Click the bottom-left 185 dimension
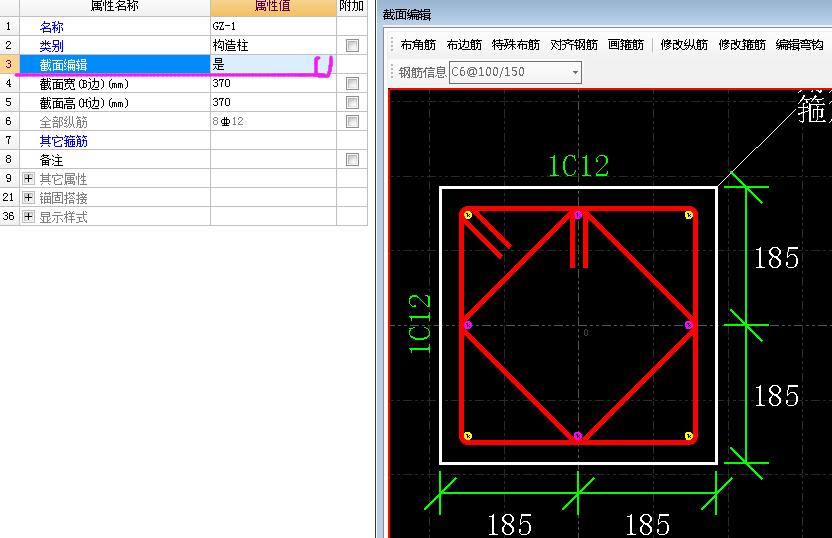 pyautogui.click(x=509, y=525)
